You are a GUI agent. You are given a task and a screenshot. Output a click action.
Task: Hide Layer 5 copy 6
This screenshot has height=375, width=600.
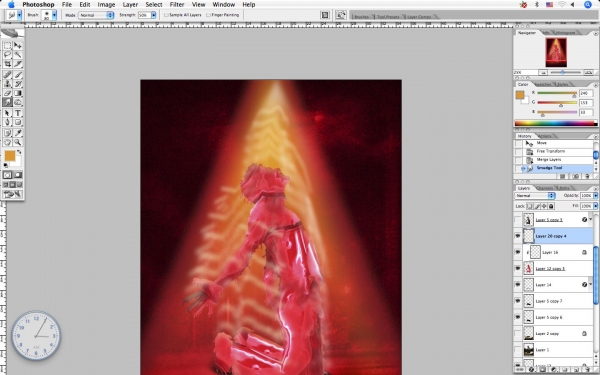518,317
